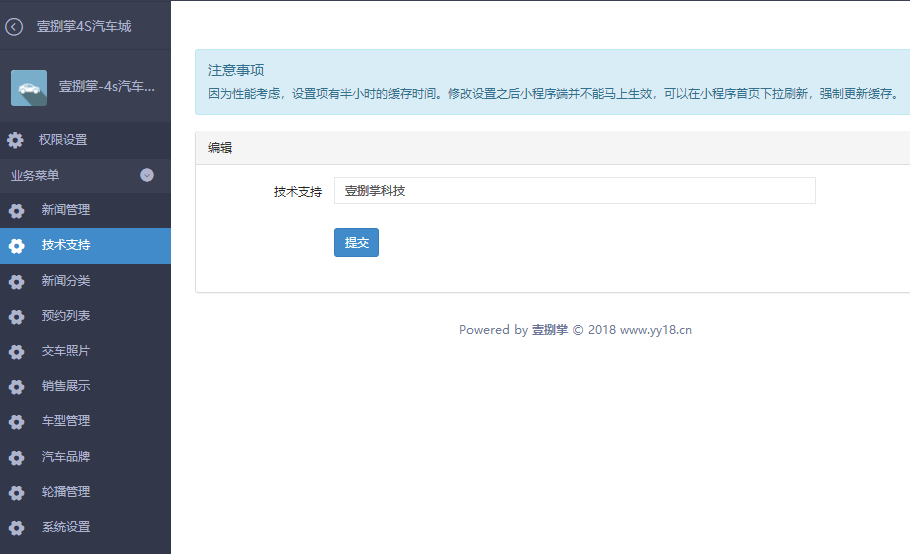Click the 编辑 panel heading
This screenshot has width=910, height=554.
click(220, 148)
